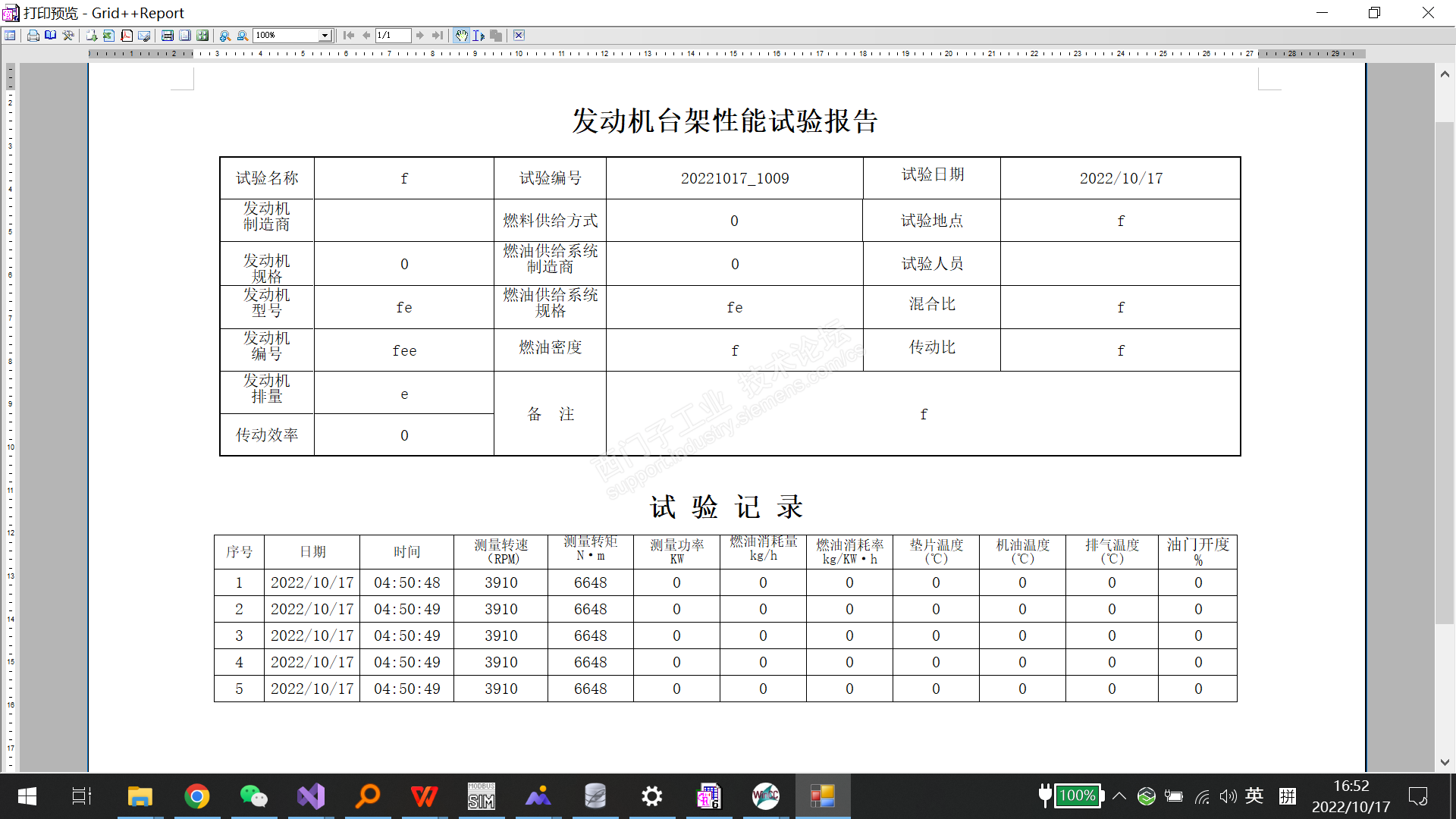Switch input language via 英 indicator
The height and width of the screenshot is (819, 1456).
click(1254, 795)
